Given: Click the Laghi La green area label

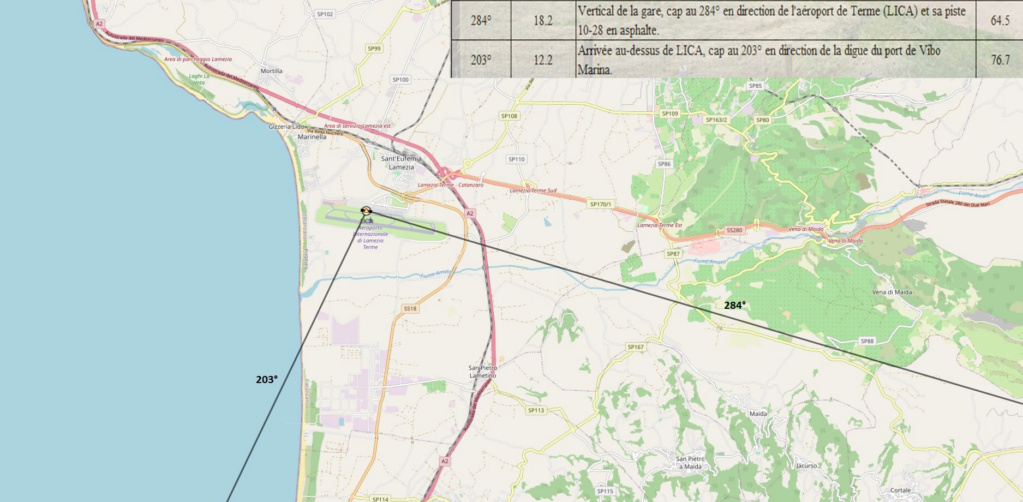Looking at the screenshot, I should [x=199, y=78].
